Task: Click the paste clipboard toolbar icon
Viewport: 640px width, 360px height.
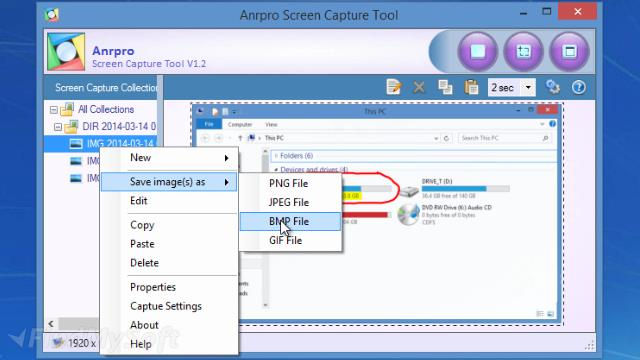Action: [x=471, y=87]
